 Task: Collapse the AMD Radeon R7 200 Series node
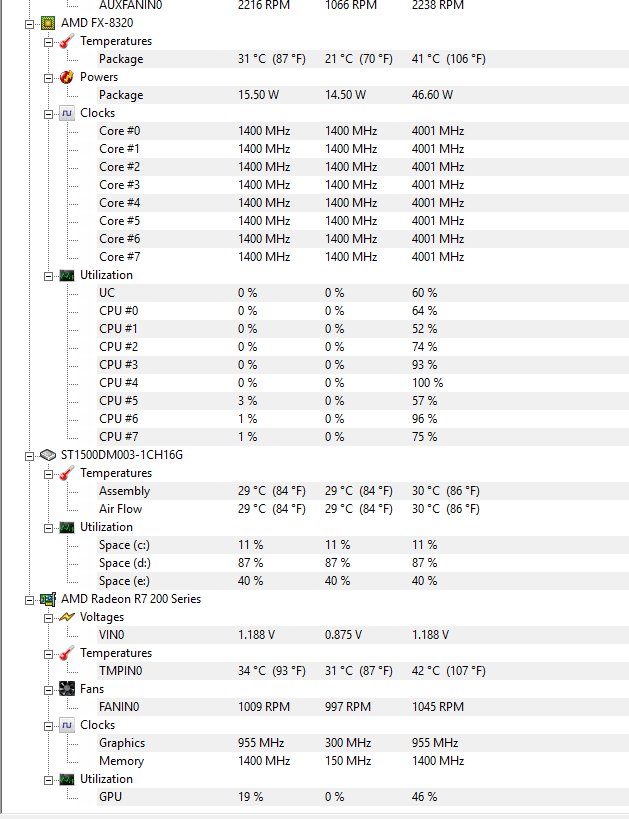pos(28,599)
